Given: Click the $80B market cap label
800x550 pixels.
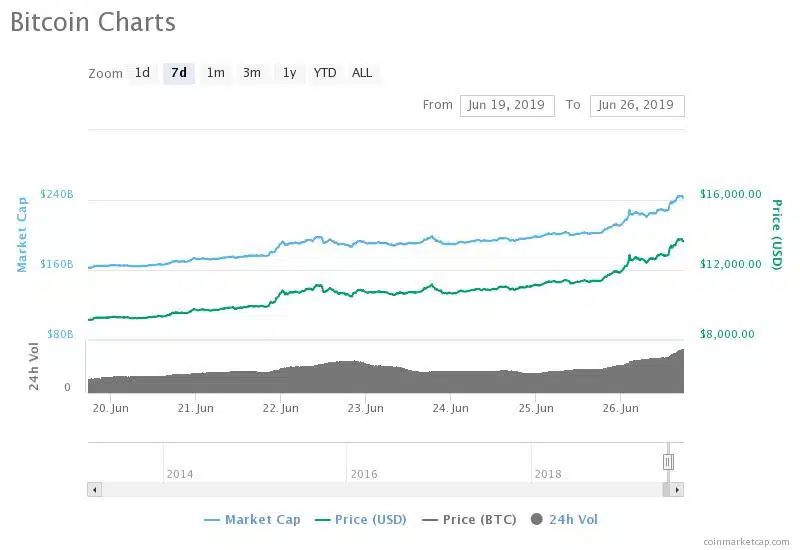Looking at the screenshot, I should pyautogui.click(x=60, y=334).
